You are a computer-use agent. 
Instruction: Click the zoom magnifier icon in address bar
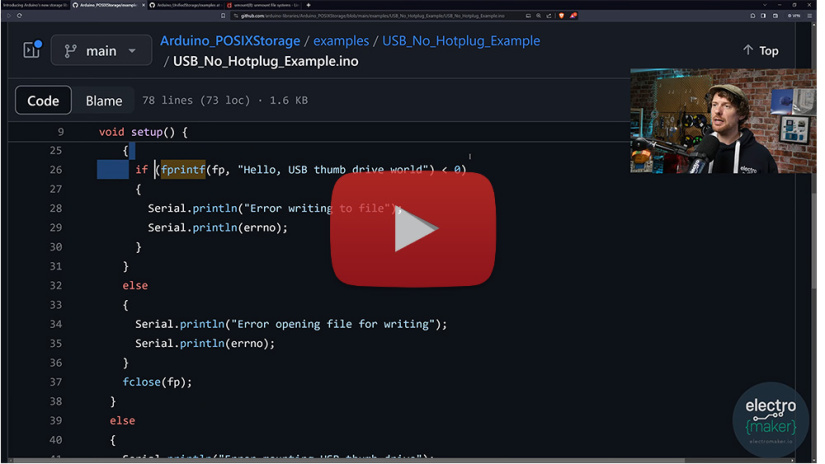(x=538, y=16)
